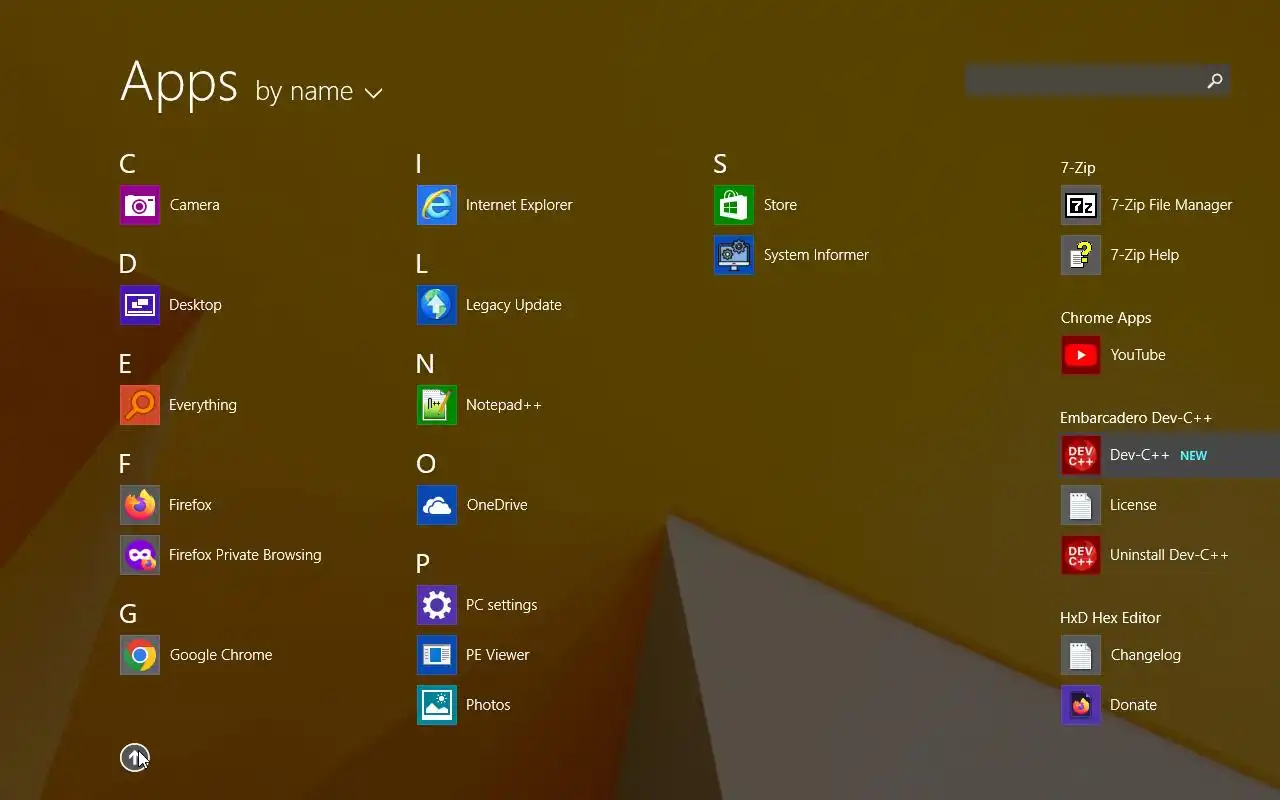The width and height of the screenshot is (1280, 800).
Task: Click the letter O group header
Action: 426,464
